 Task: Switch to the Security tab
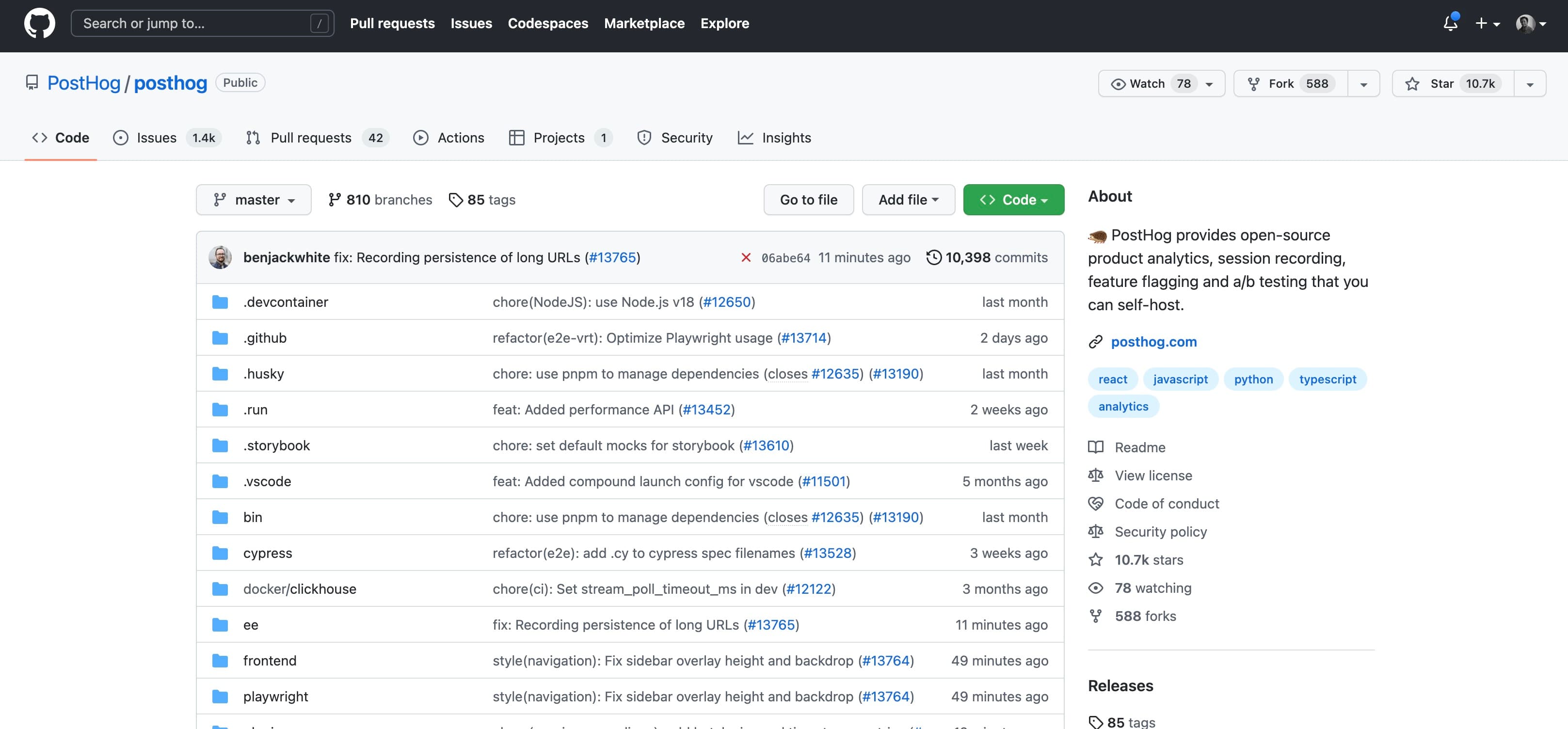[x=674, y=138]
